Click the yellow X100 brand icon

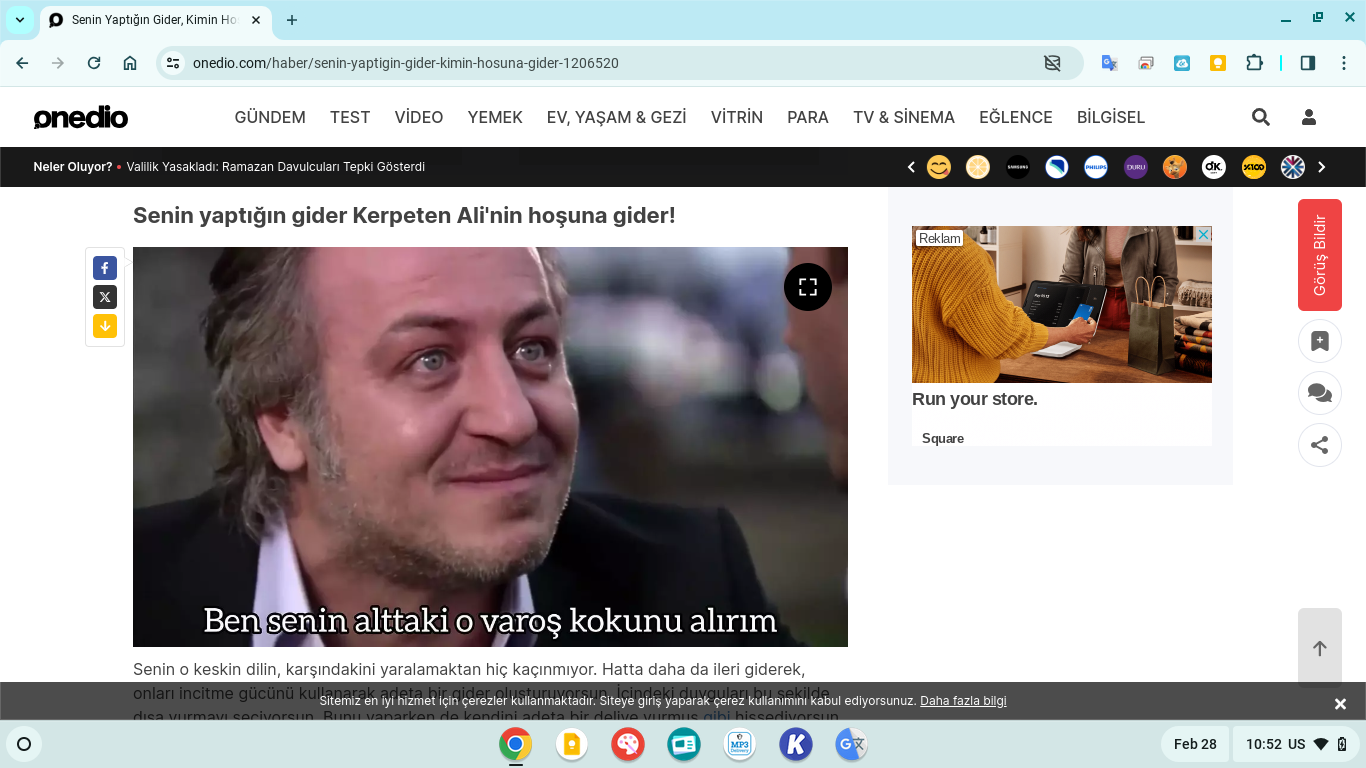pos(1254,167)
